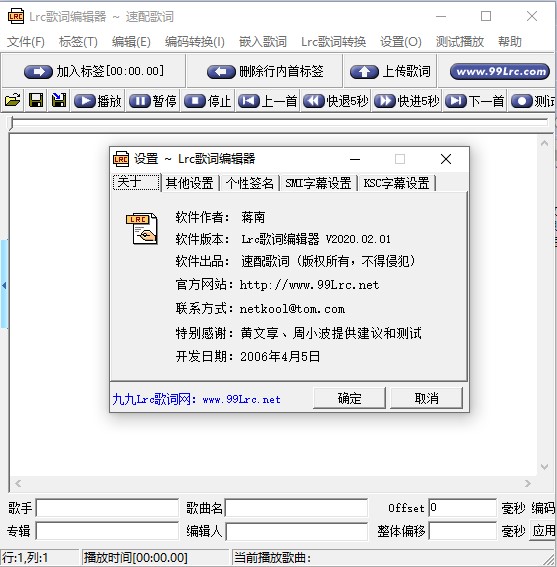Pause playback with 暂停 button
The height and width of the screenshot is (567, 557).
pyautogui.click(x=153, y=101)
